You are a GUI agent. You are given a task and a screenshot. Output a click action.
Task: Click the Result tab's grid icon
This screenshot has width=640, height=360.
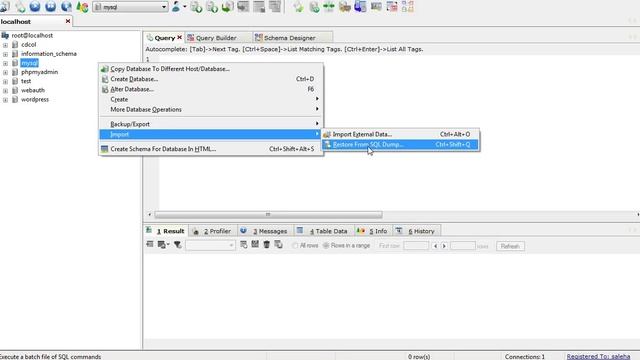(149, 231)
